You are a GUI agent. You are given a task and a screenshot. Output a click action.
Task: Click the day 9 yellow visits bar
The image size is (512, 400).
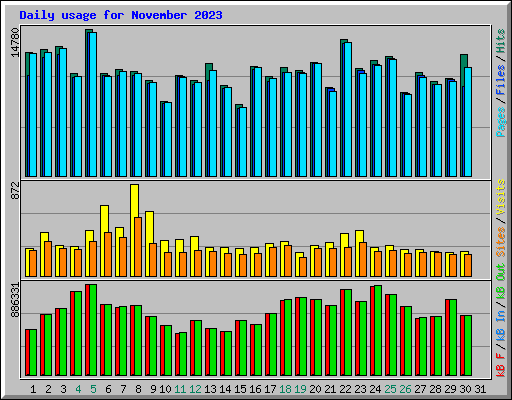point(149,244)
